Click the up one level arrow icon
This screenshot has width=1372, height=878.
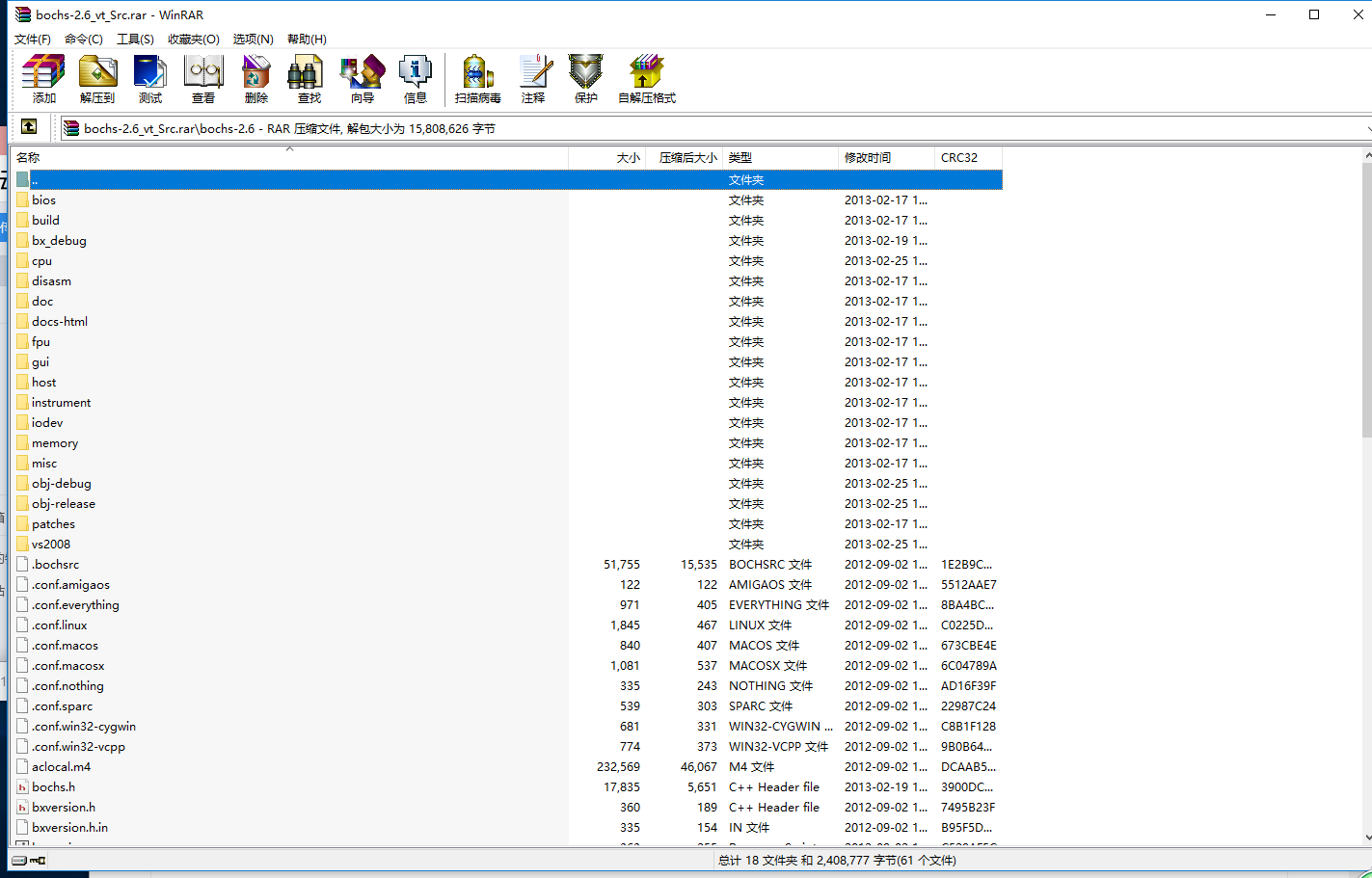click(x=29, y=127)
